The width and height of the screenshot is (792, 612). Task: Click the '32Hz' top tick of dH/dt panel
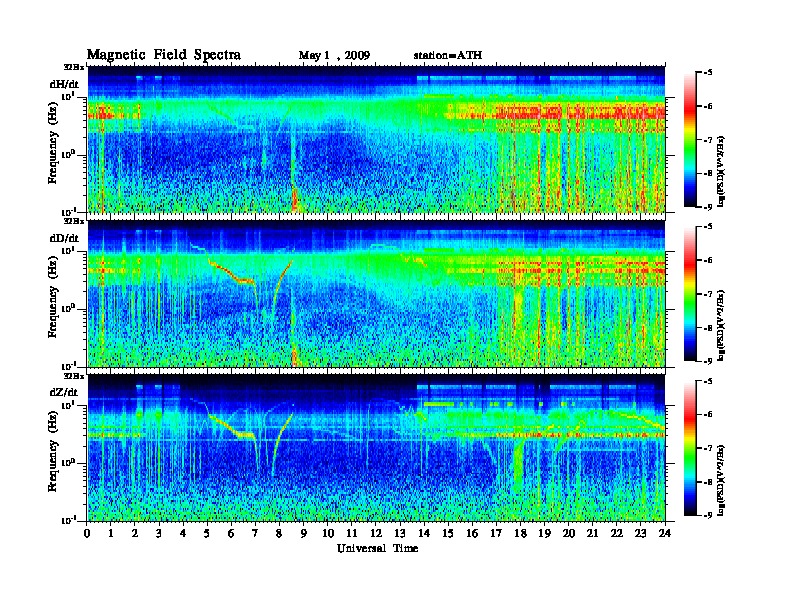coord(73,67)
